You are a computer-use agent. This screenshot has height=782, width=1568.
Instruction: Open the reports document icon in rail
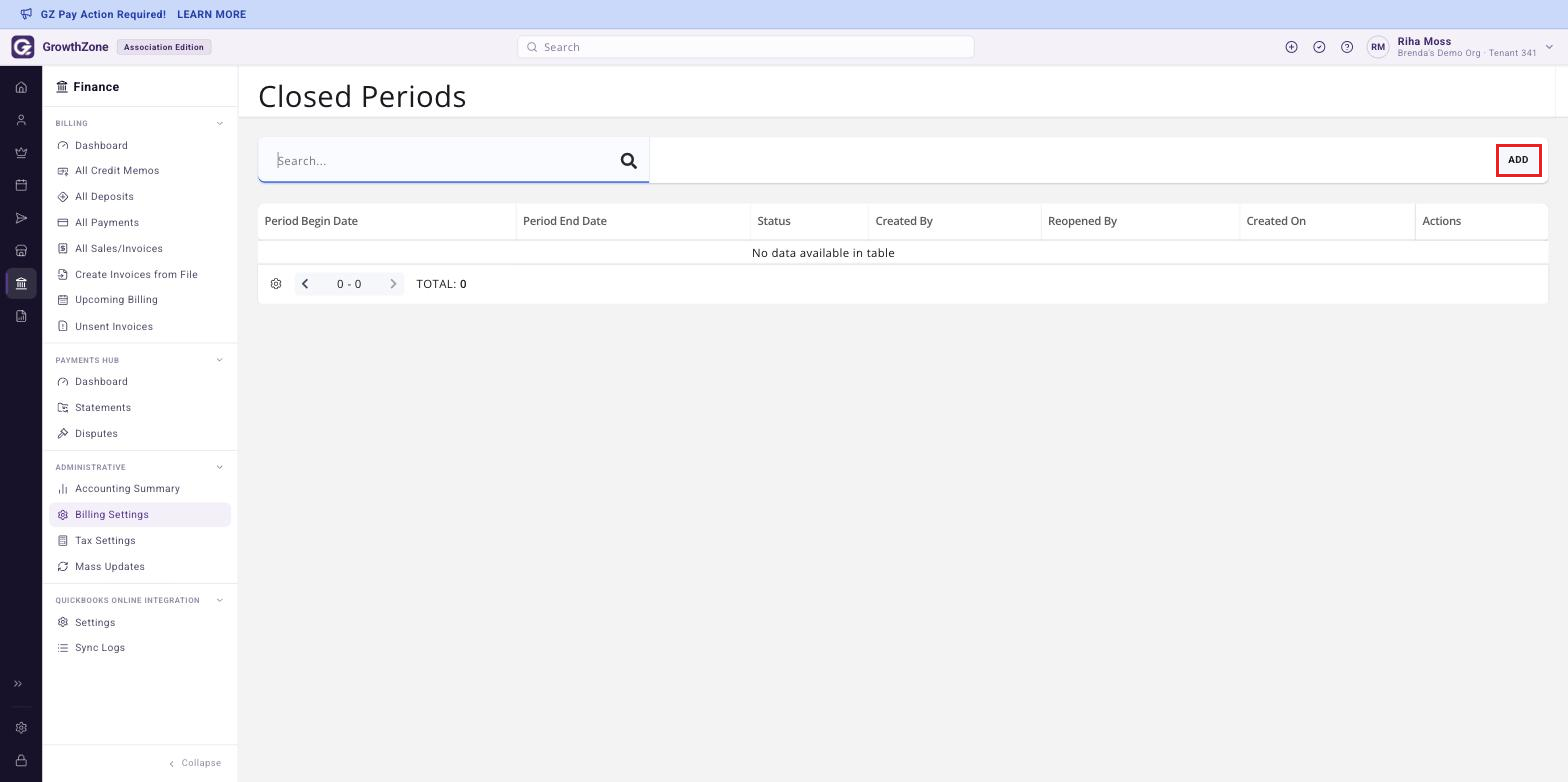[21, 316]
